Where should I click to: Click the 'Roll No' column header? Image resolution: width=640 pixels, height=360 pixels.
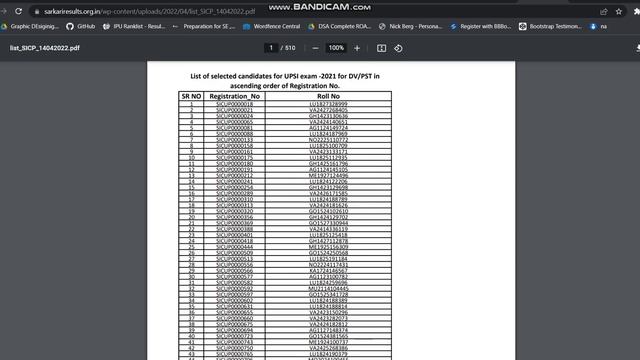click(x=328, y=96)
